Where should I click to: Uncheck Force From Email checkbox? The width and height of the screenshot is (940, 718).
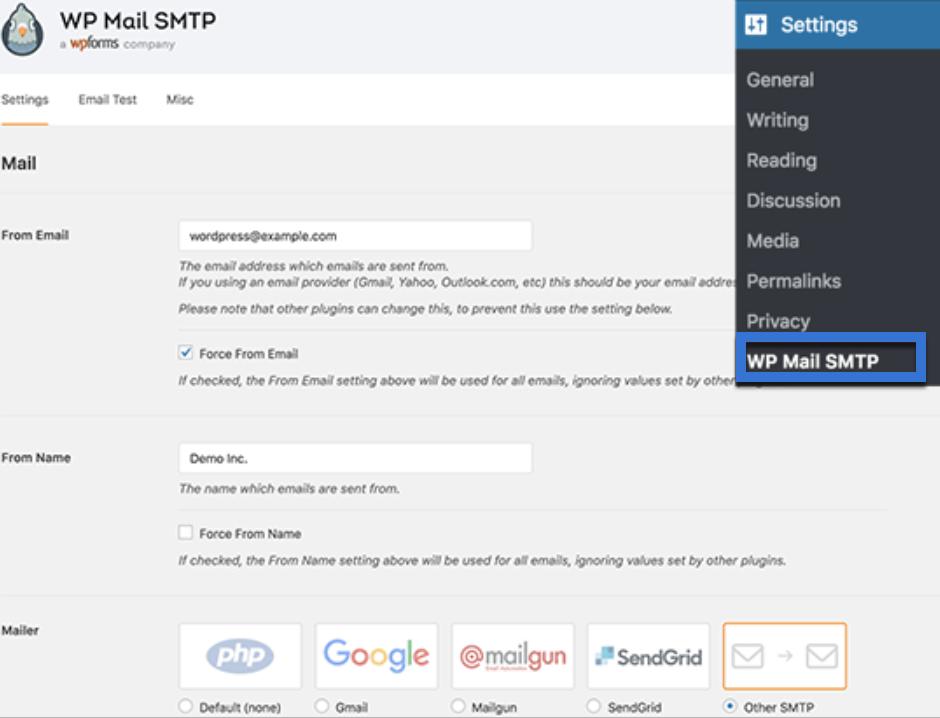point(186,352)
